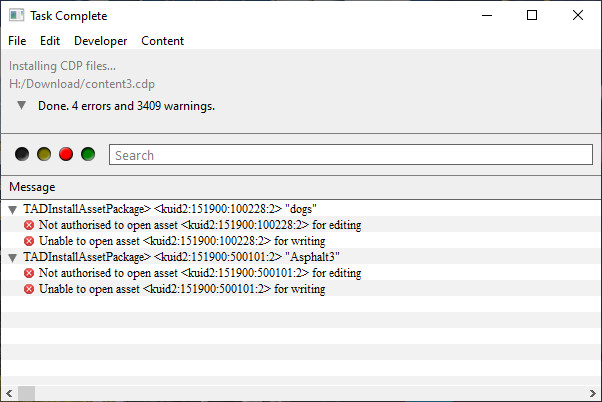The image size is (602, 402).
Task: Click error icon beside "Not authorised" 500101 row
Action: pyautogui.click(x=29, y=273)
